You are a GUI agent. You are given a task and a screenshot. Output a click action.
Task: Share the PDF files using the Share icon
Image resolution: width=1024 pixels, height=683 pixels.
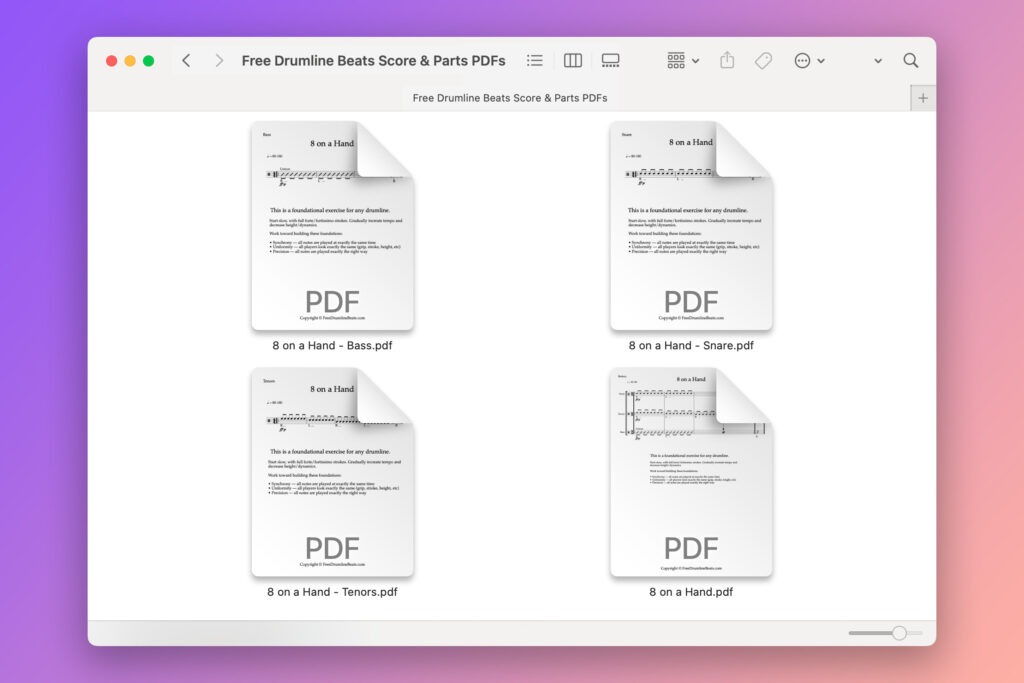coord(727,60)
